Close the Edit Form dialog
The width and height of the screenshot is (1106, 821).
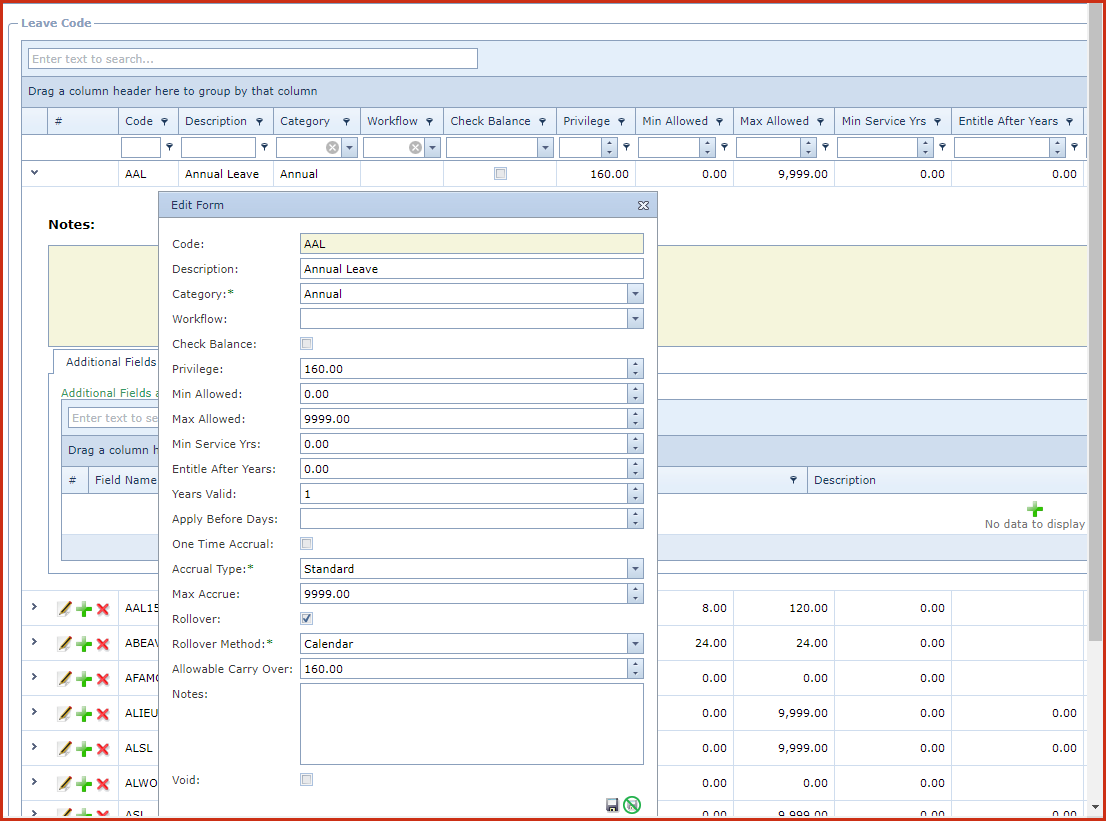(x=643, y=205)
